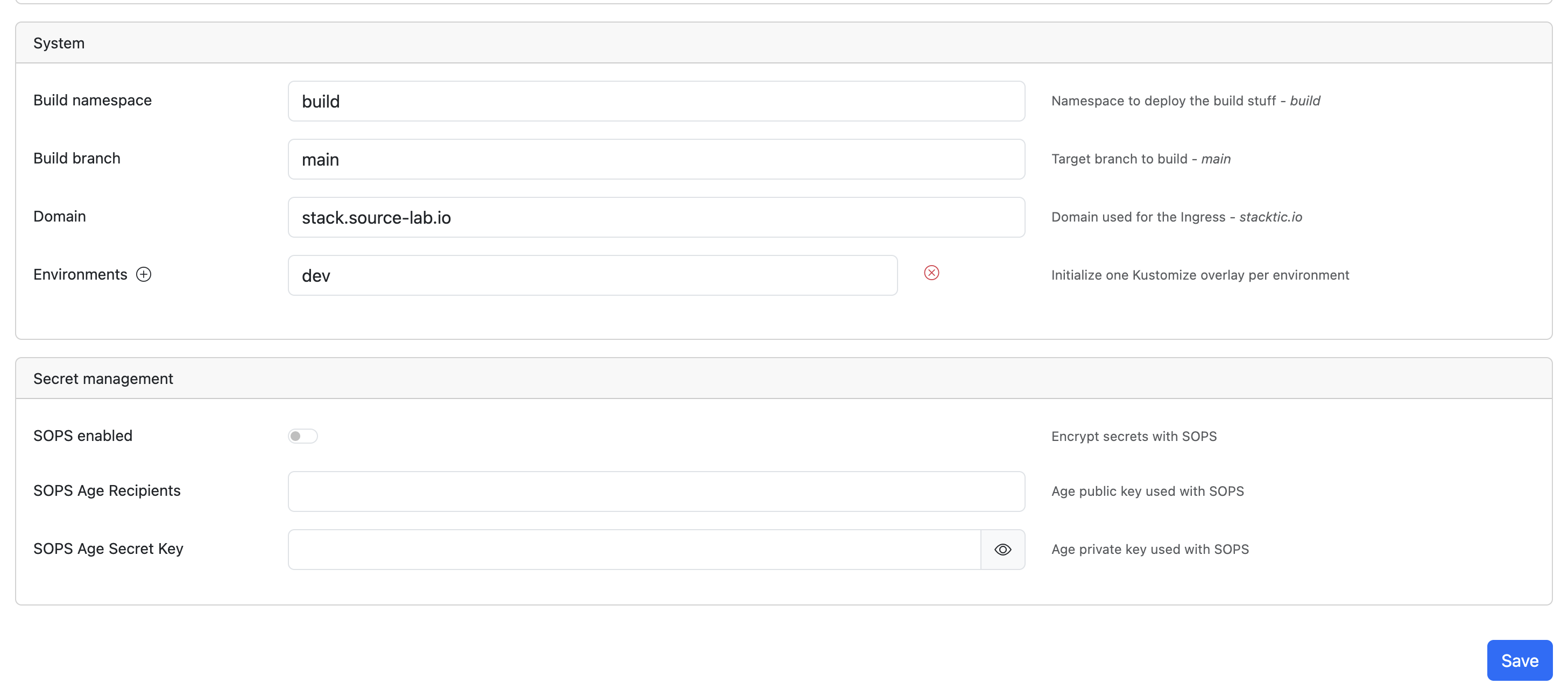Image resolution: width=1568 pixels, height=698 pixels.
Task: Edit the Domain input field
Action: [x=655, y=217]
